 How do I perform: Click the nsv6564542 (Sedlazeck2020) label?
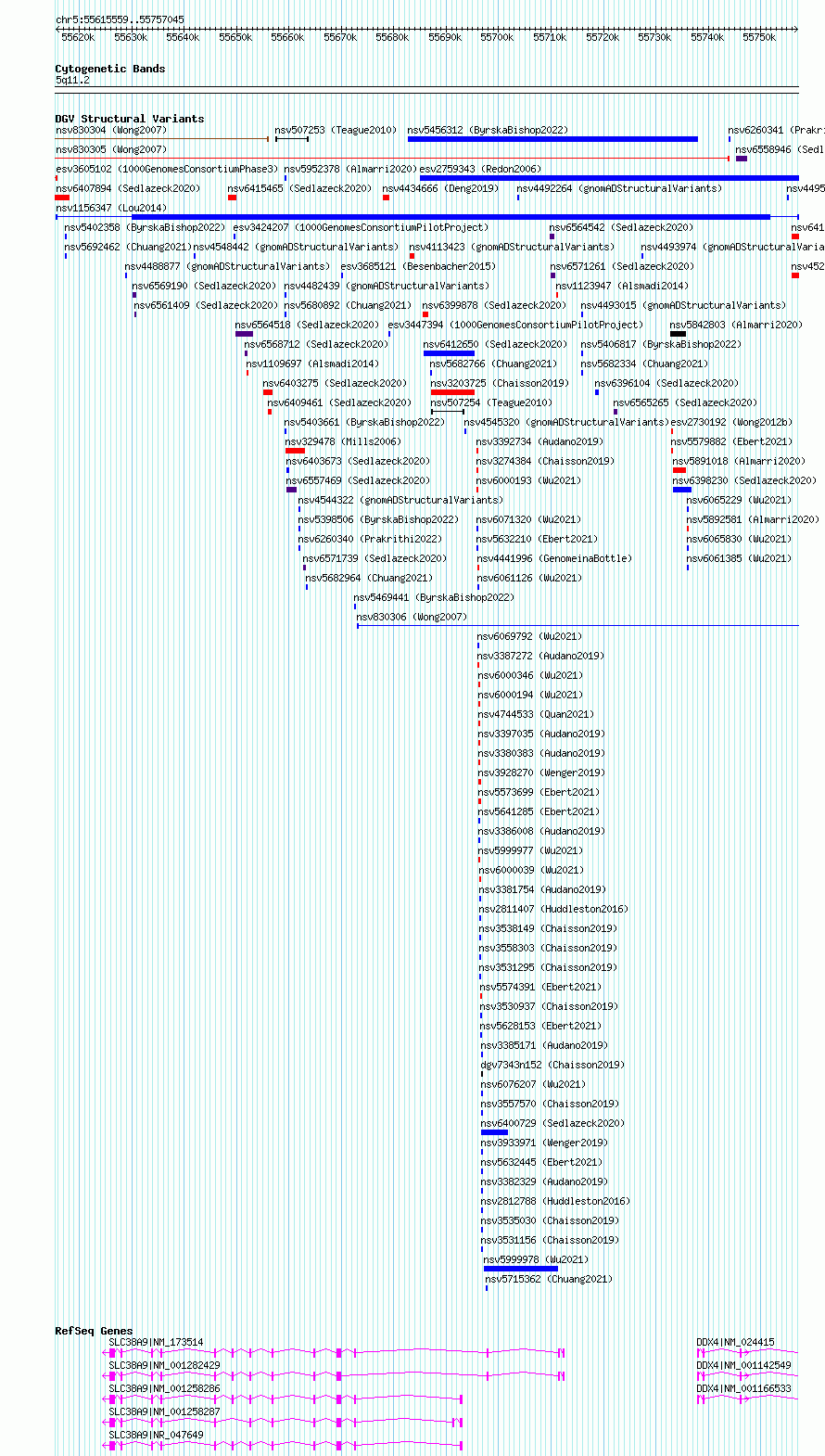click(x=621, y=227)
